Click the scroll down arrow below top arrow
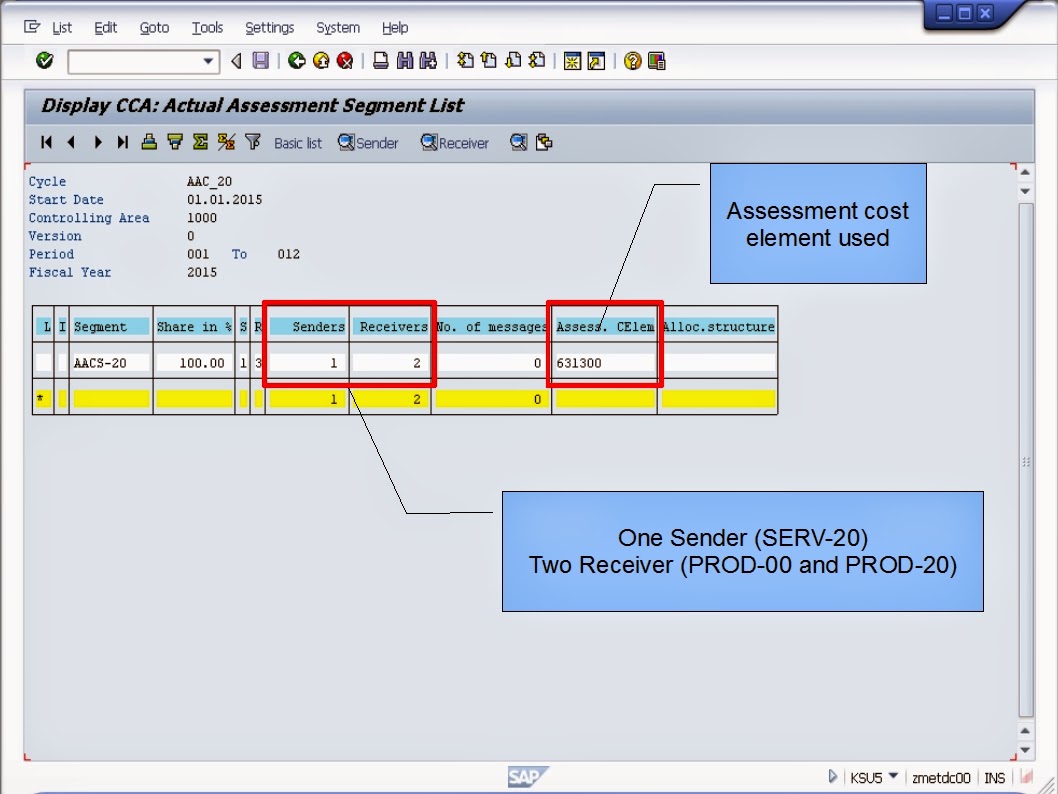 tap(1025, 192)
